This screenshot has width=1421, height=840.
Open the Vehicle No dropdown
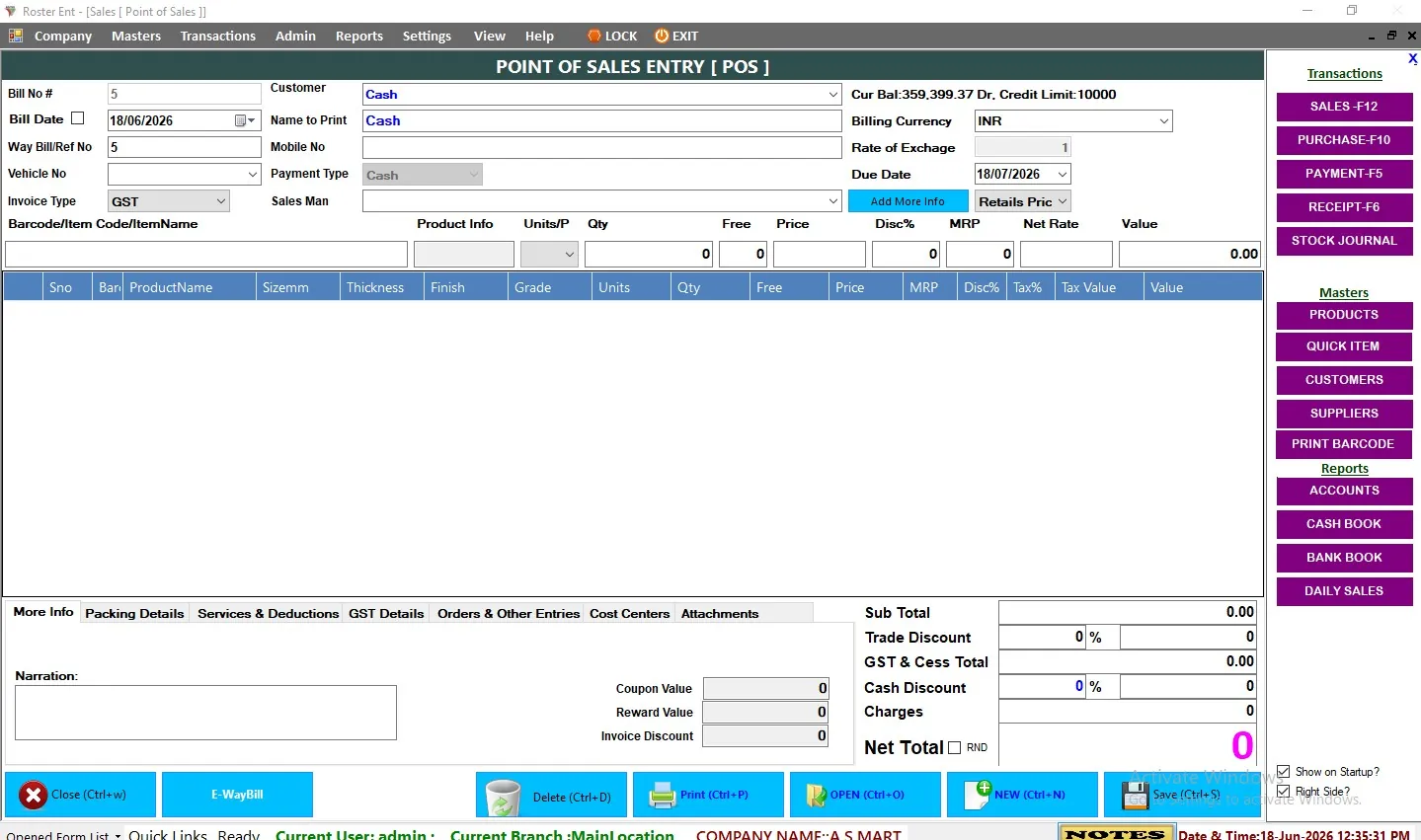(252, 175)
